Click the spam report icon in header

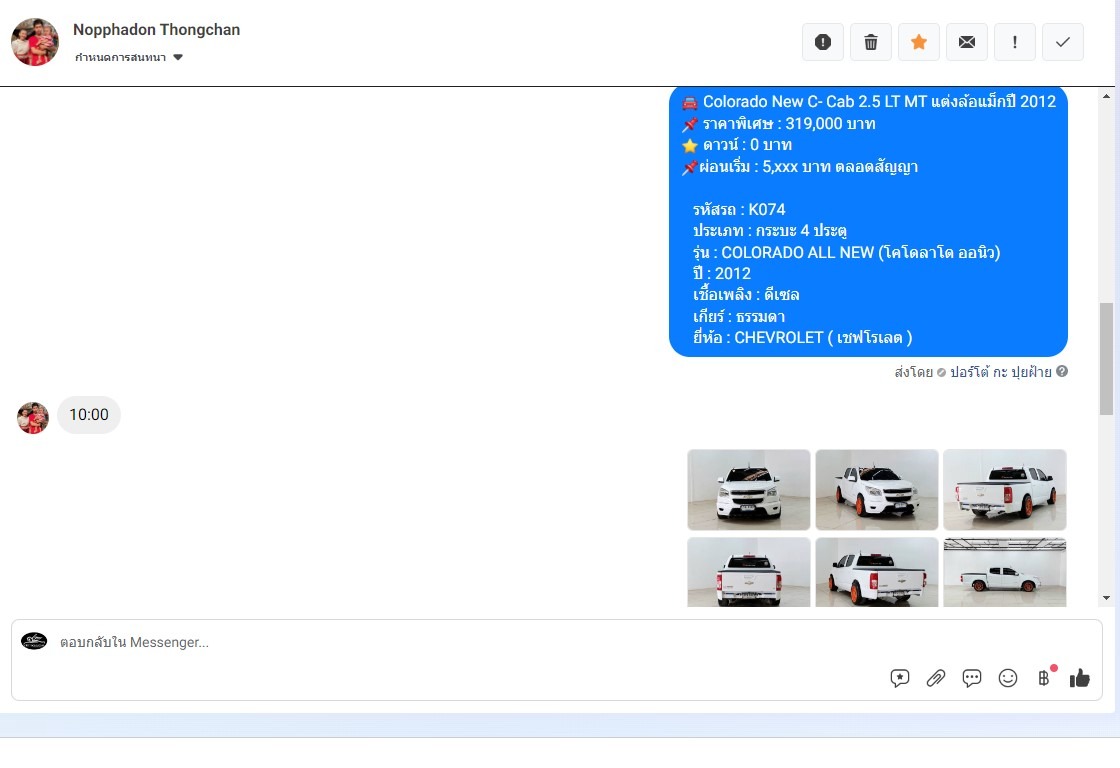click(822, 42)
